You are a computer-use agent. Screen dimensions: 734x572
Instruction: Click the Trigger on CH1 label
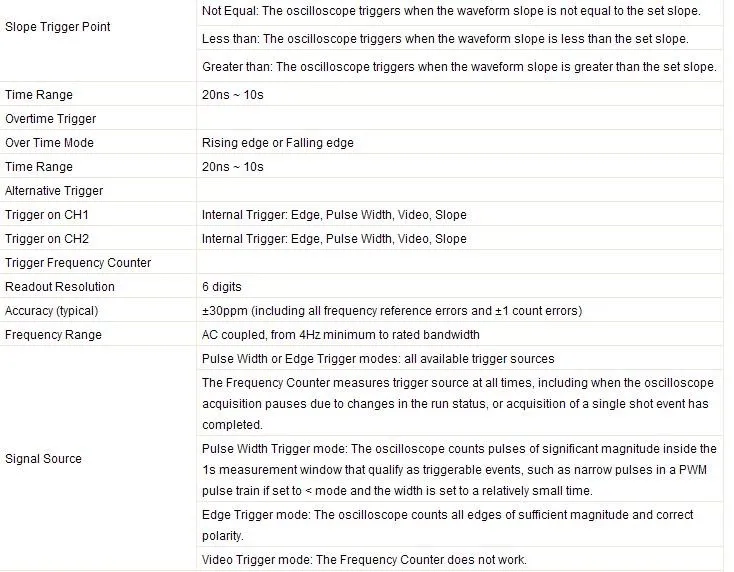point(47,215)
